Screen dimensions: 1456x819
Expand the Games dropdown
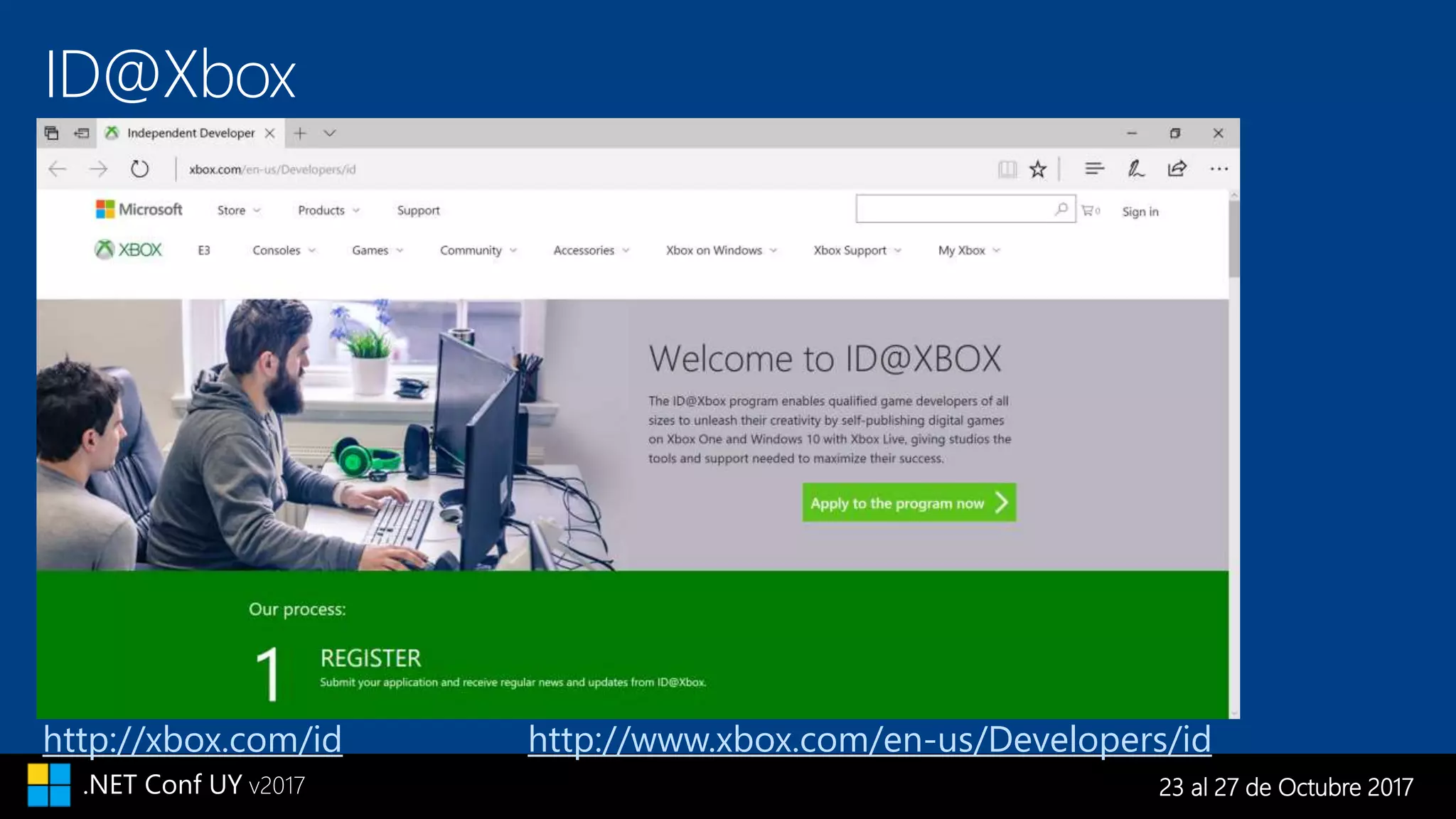click(378, 250)
